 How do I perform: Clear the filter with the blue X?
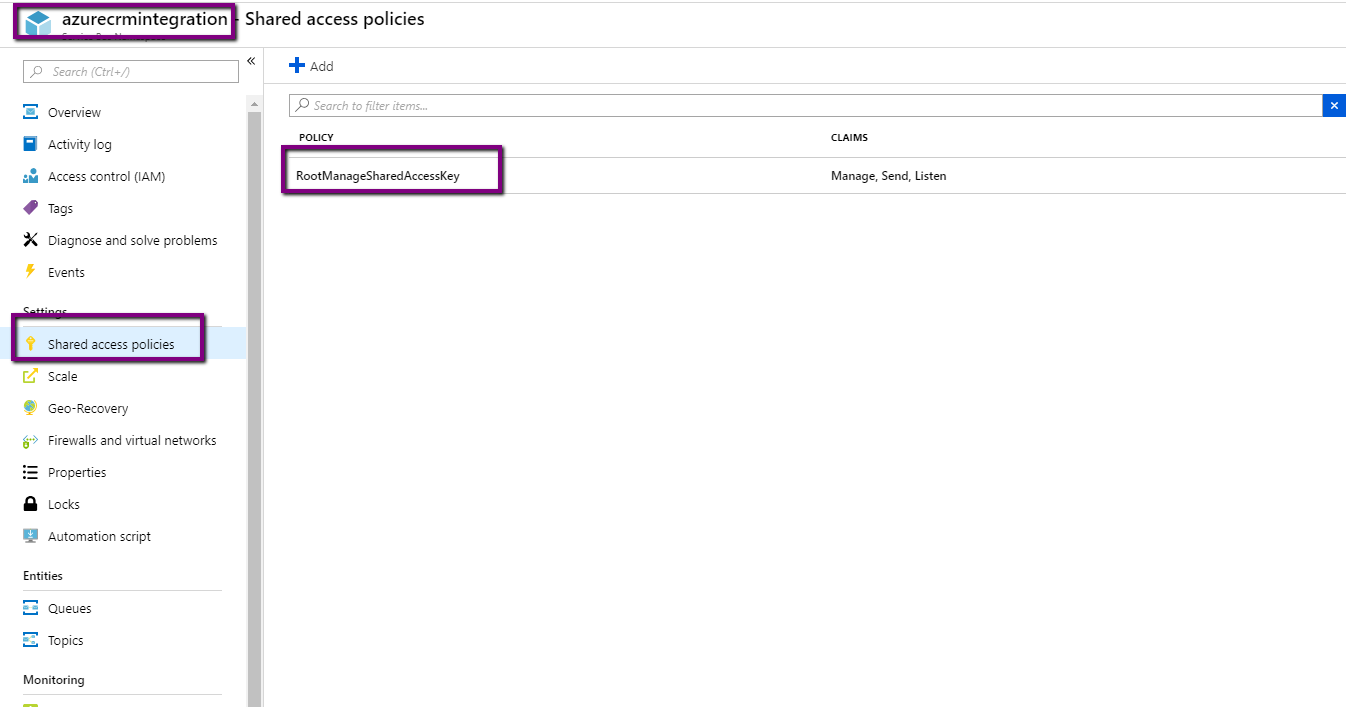[x=1334, y=105]
